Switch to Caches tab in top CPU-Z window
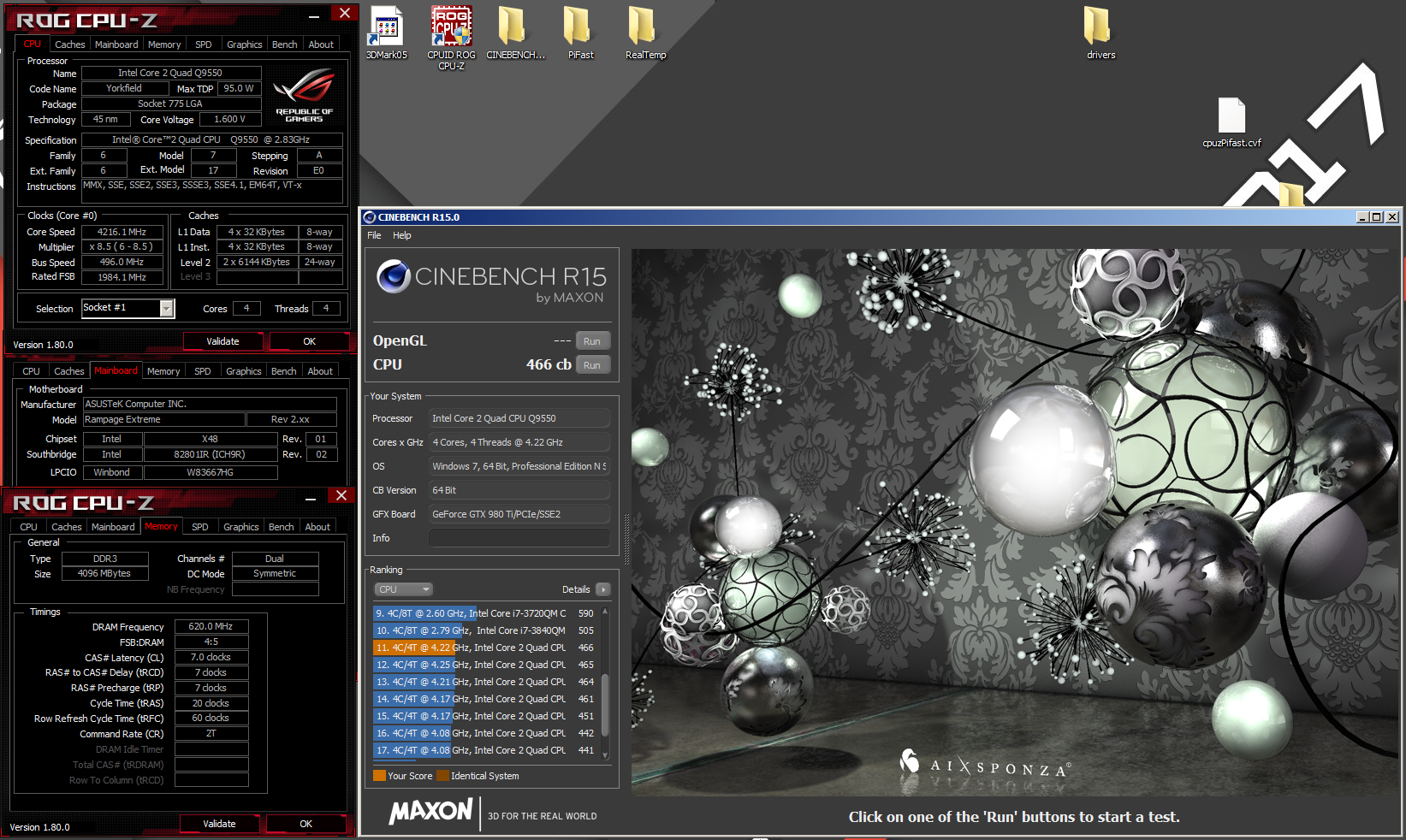This screenshot has height=840, width=1406. point(69,44)
